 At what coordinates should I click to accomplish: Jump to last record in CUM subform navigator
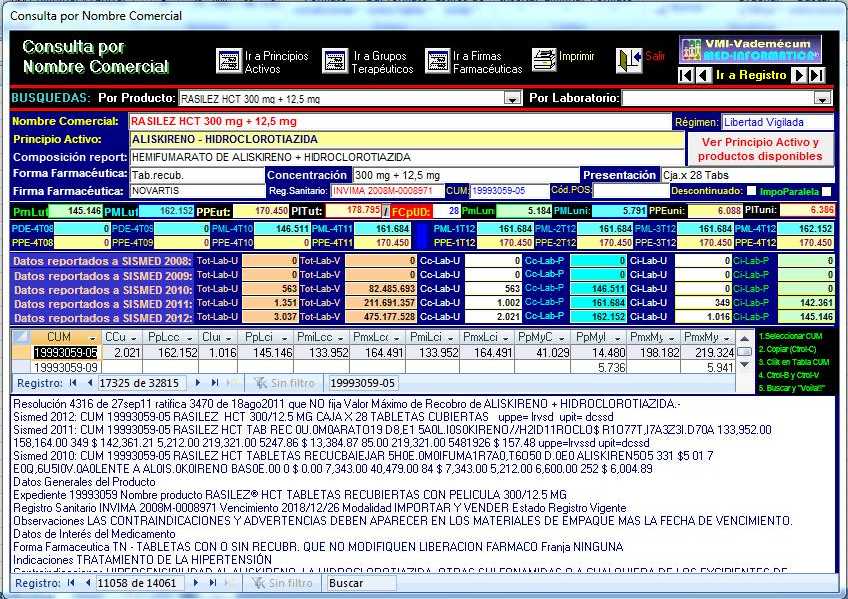click(215, 383)
